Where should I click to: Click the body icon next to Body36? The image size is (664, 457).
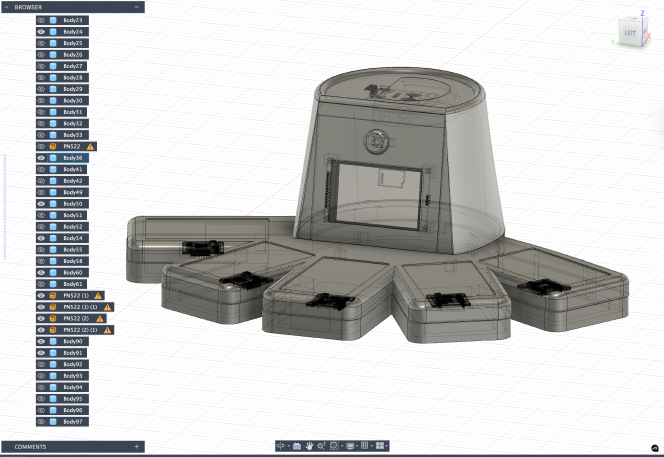click(53, 158)
